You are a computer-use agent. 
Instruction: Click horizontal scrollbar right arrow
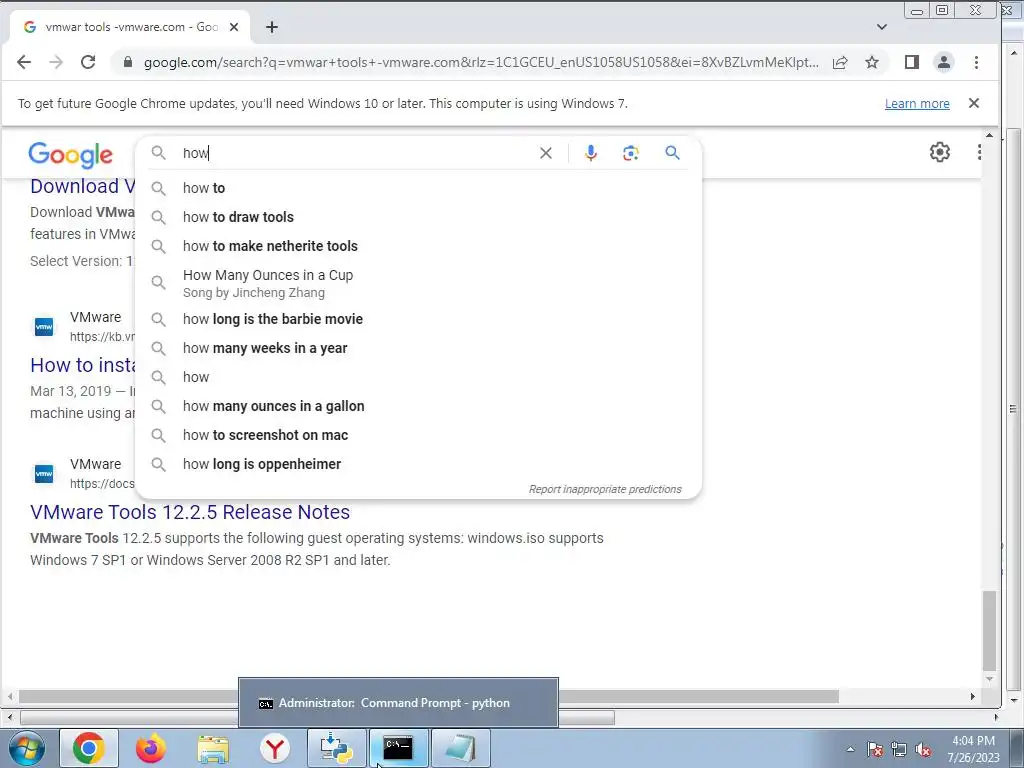tap(972, 697)
